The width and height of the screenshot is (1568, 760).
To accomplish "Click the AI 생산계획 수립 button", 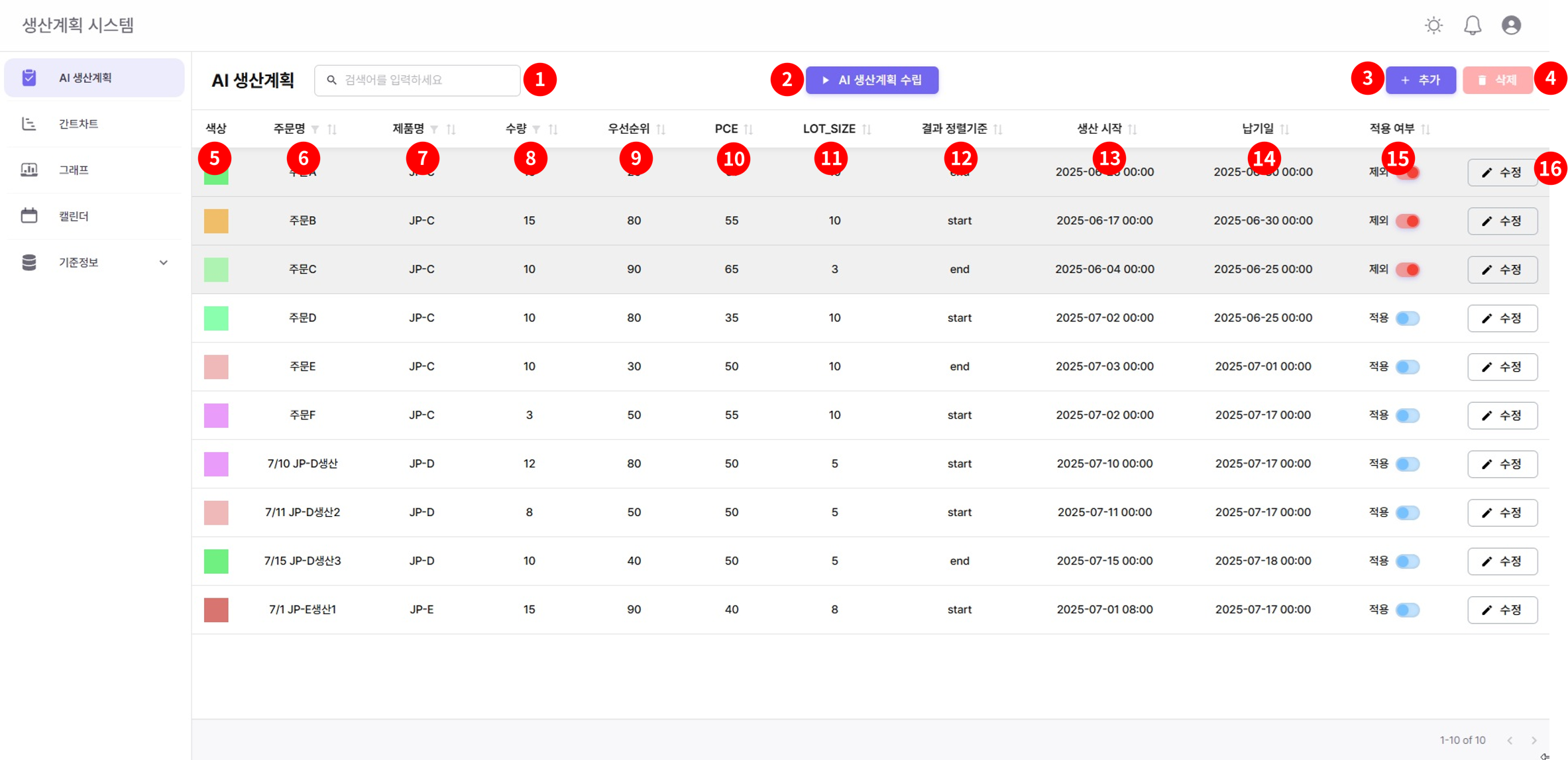I will [871, 80].
